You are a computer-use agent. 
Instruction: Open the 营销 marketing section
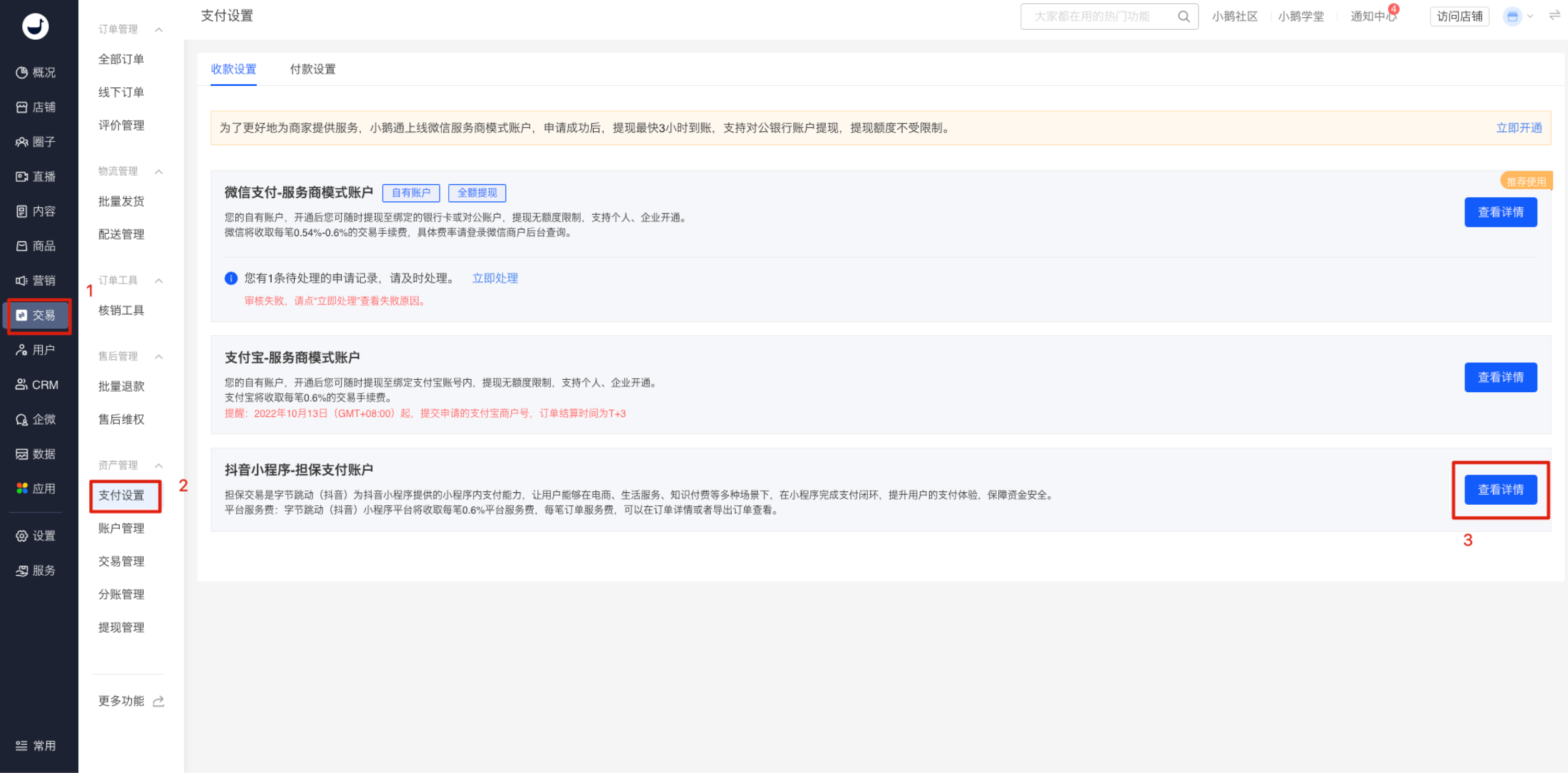coord(36,281)
